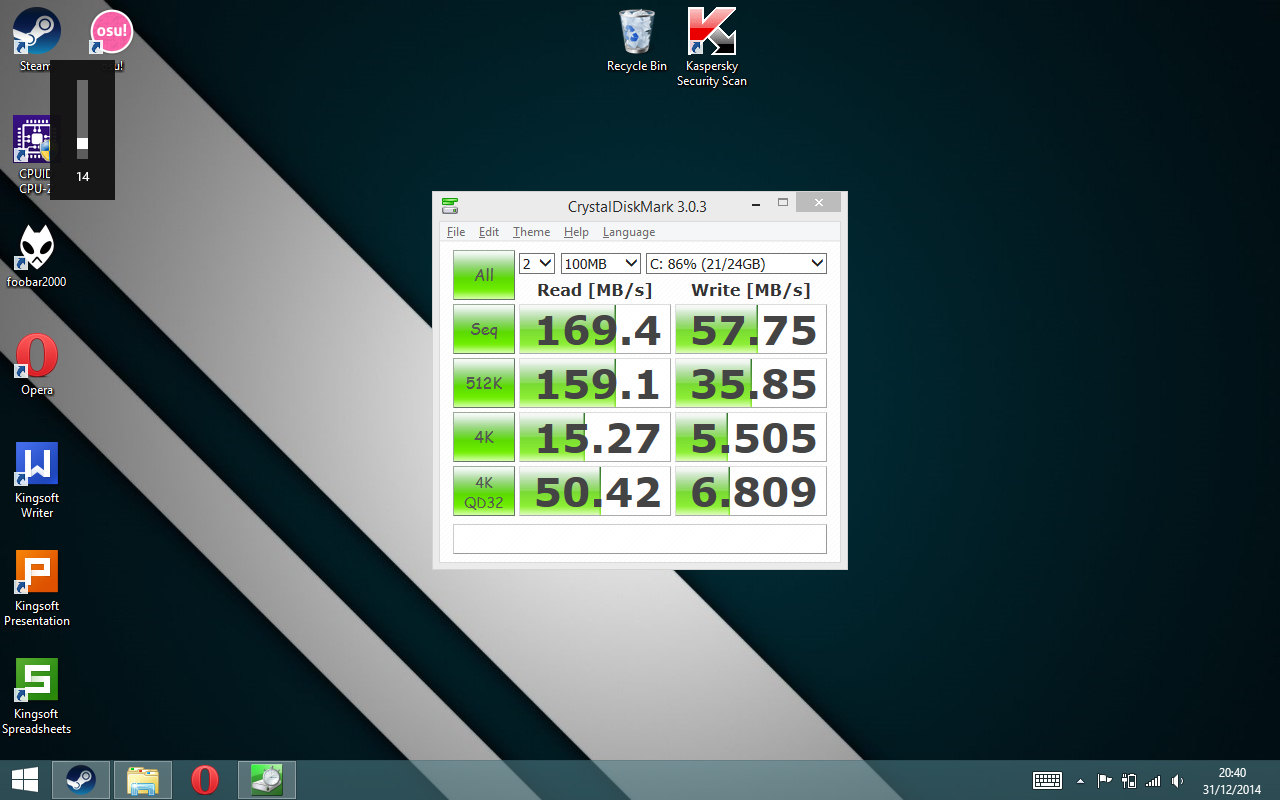The height and width of the screenshot is (800, 1280).
Task: Open the Steam desktop shortcut
Action: pos(36,40)
